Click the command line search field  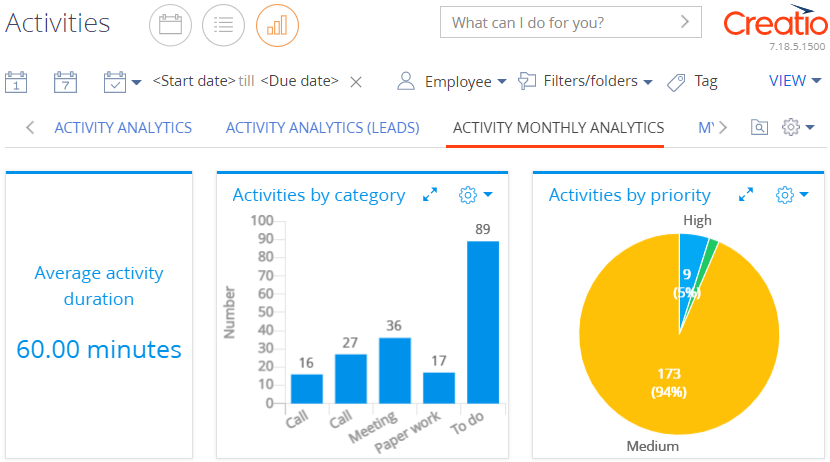pos(571,22)
